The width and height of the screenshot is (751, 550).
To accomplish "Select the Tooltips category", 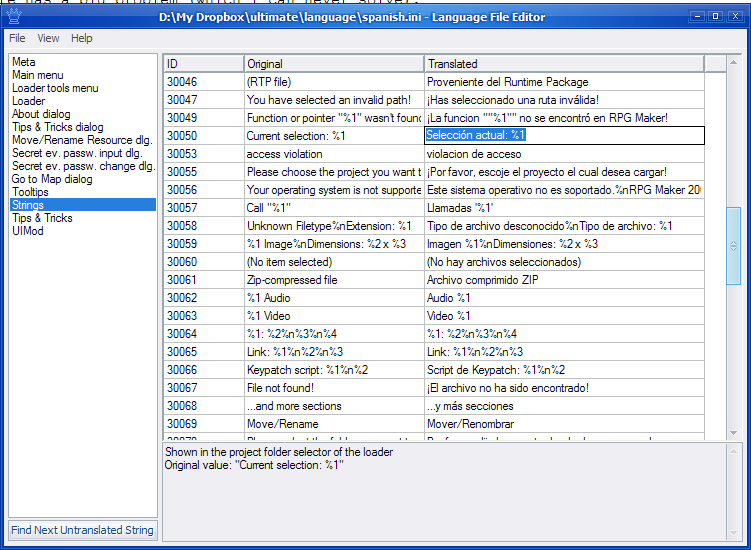I will point(30,192).
